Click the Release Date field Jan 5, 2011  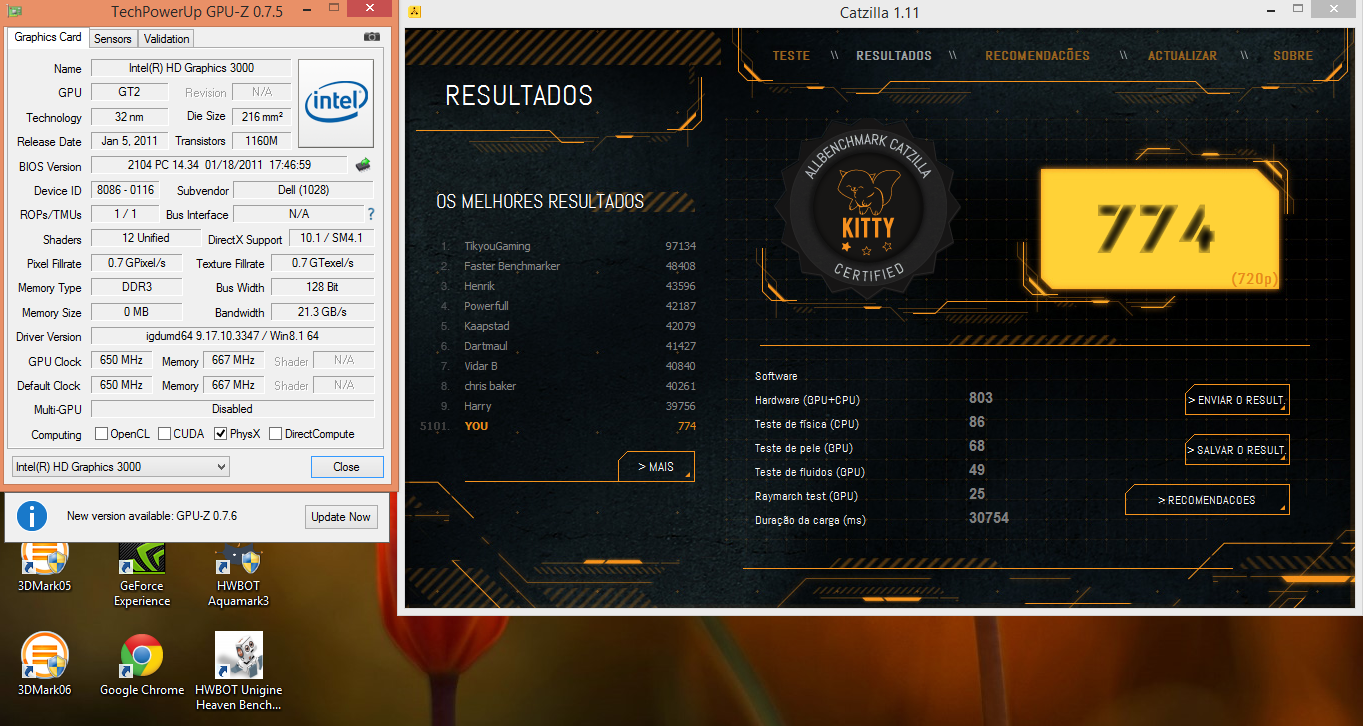129,141
